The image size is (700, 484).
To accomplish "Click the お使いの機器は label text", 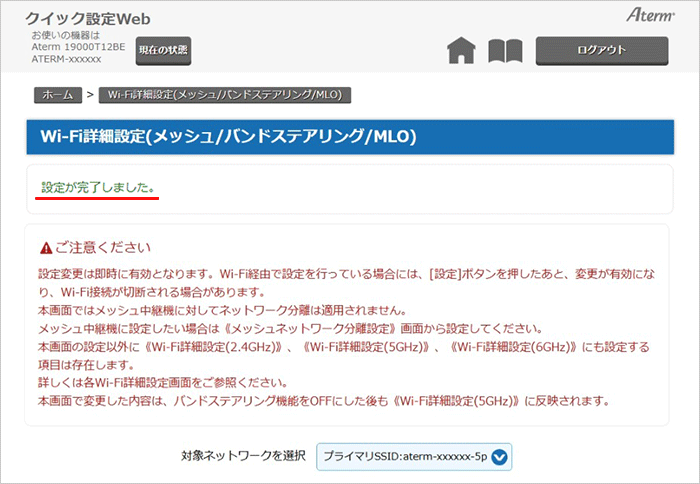I will (x=66, y=36).
